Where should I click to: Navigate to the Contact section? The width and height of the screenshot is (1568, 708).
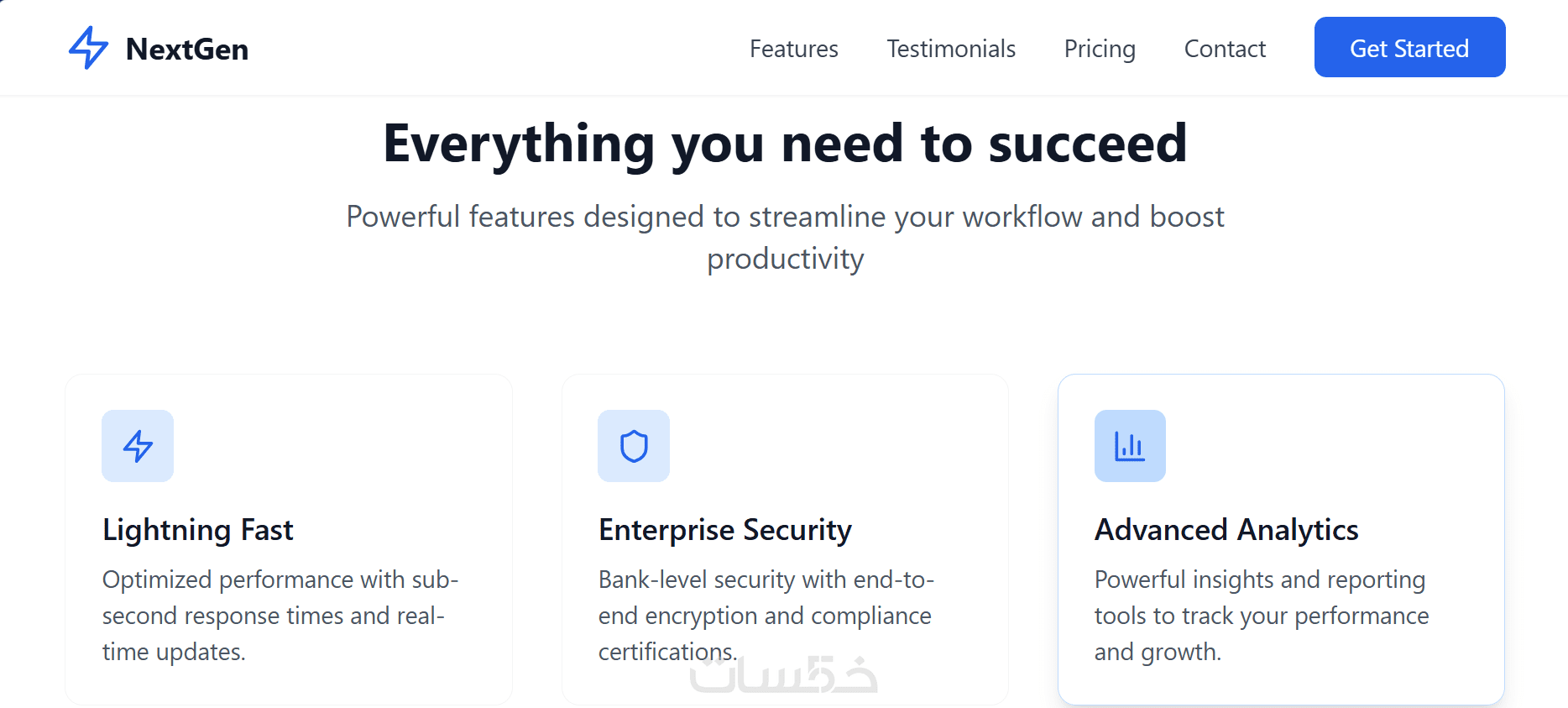[x=1225, y=49]
